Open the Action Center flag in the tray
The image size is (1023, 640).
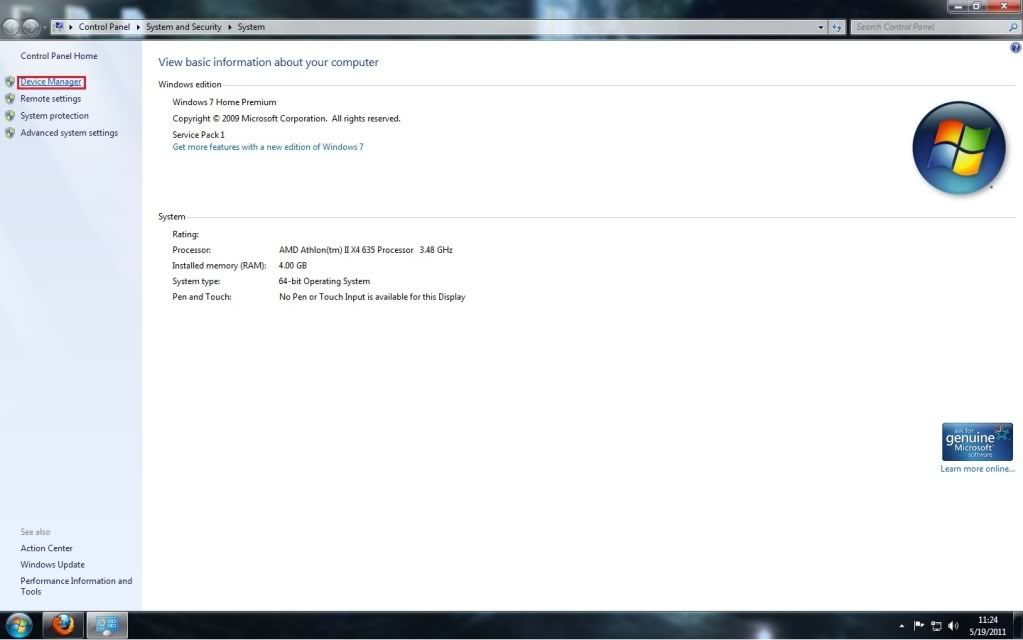click(x=919, y=626)
